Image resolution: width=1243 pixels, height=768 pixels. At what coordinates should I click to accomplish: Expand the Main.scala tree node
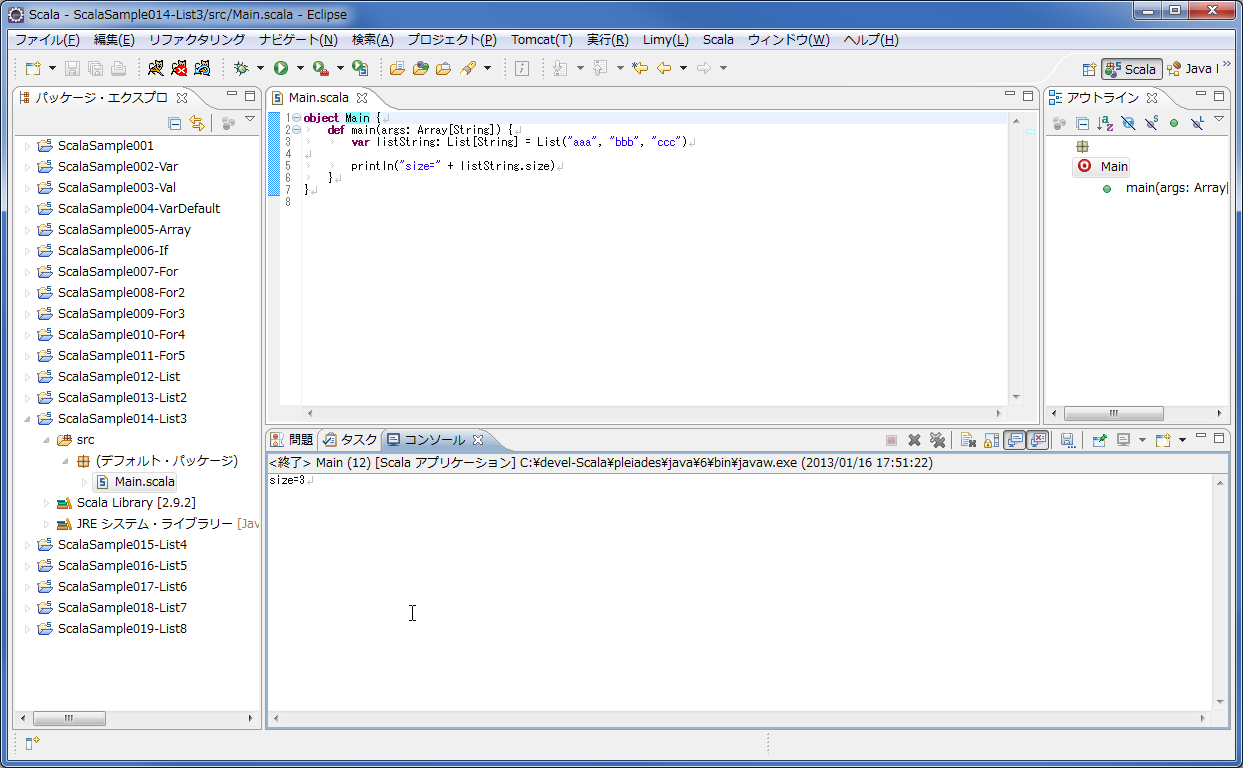click(84, 482)
